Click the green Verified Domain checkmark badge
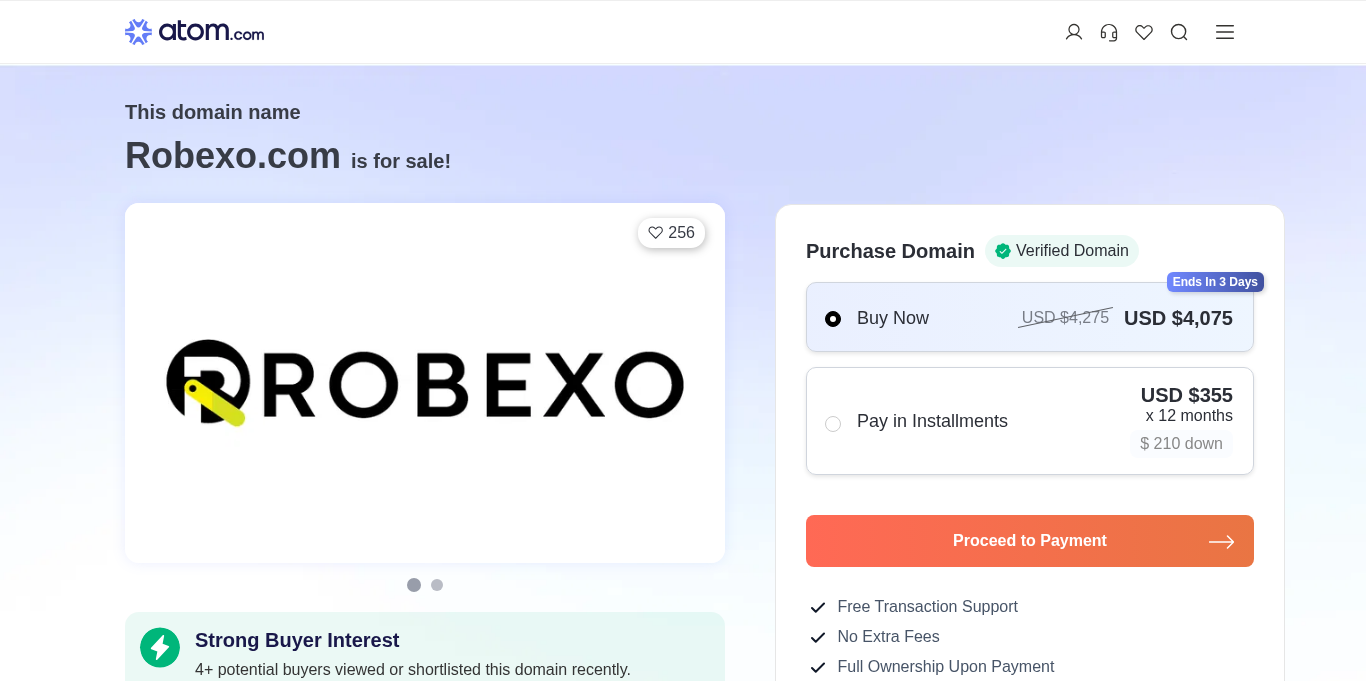Image resolution: width=1366 pixels, height=681 pixels. [1003, 251]
